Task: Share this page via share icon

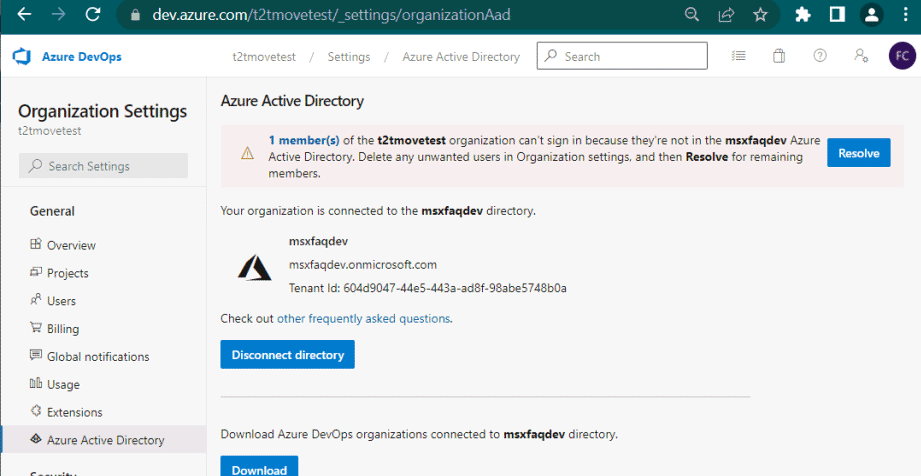Action: point(727,15)
